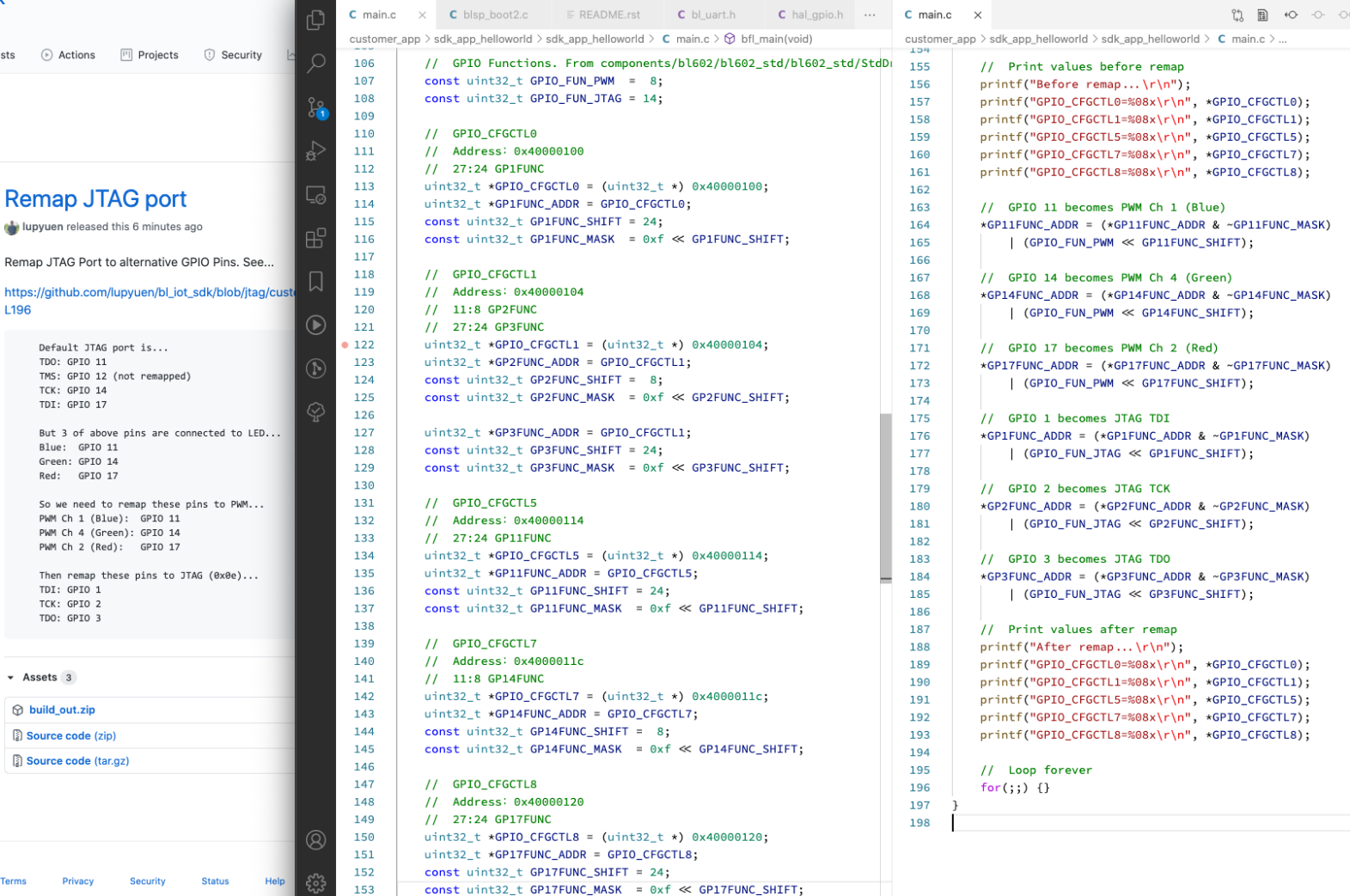Open the Run and Debug view
The height and width of the screenshot is (896, 1350).
click(315, 151)
